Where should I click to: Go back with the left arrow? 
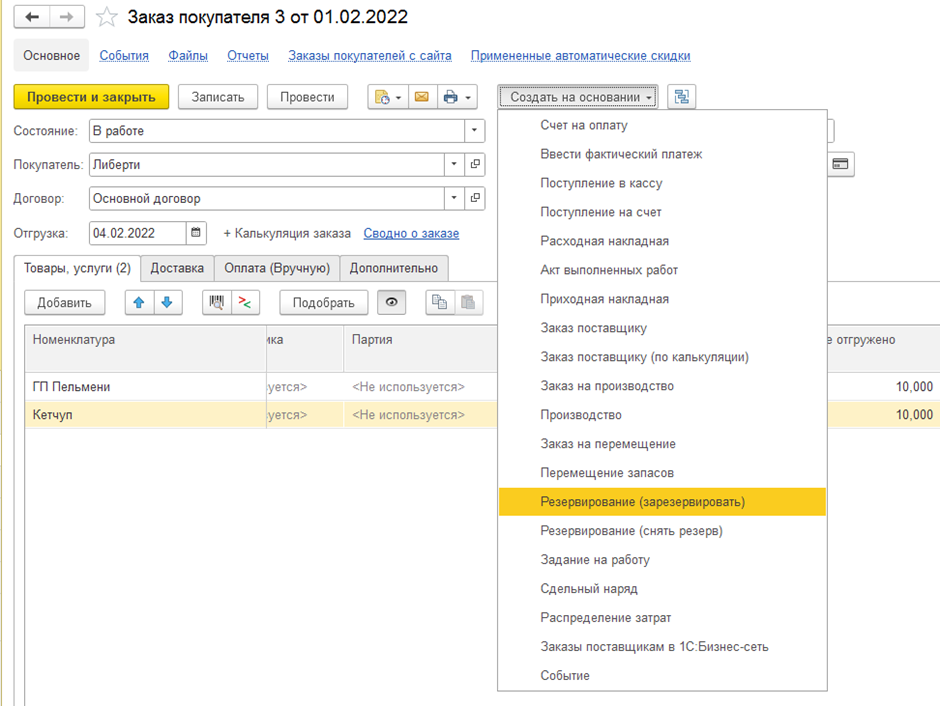pos(32,17)
